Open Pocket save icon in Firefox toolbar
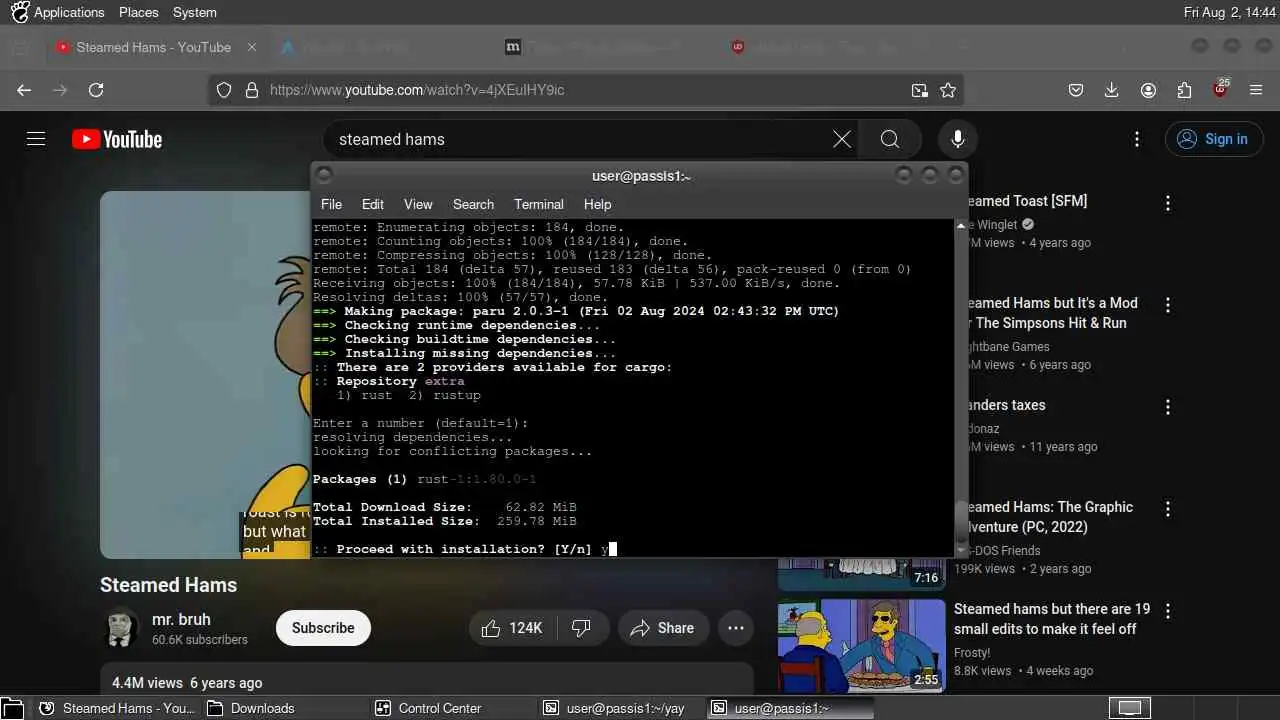 [x=1076, y=90]
